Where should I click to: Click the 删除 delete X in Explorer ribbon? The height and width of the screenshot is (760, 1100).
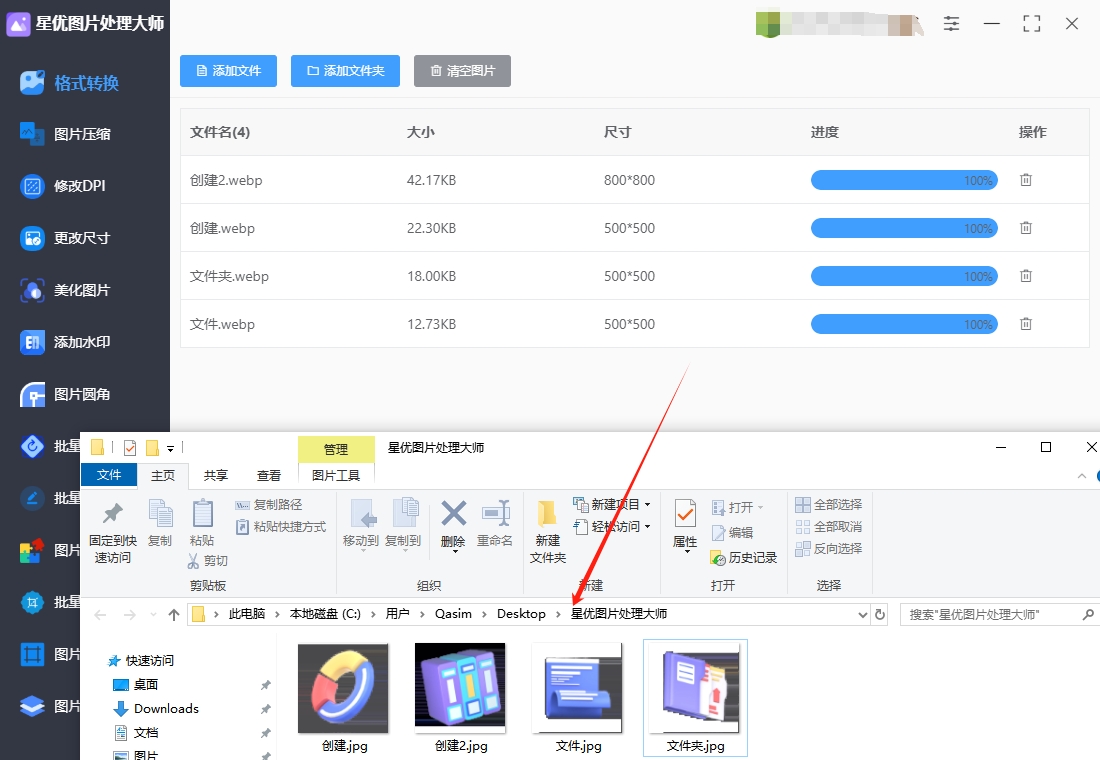pyautogui.click(x=453, y=525)
